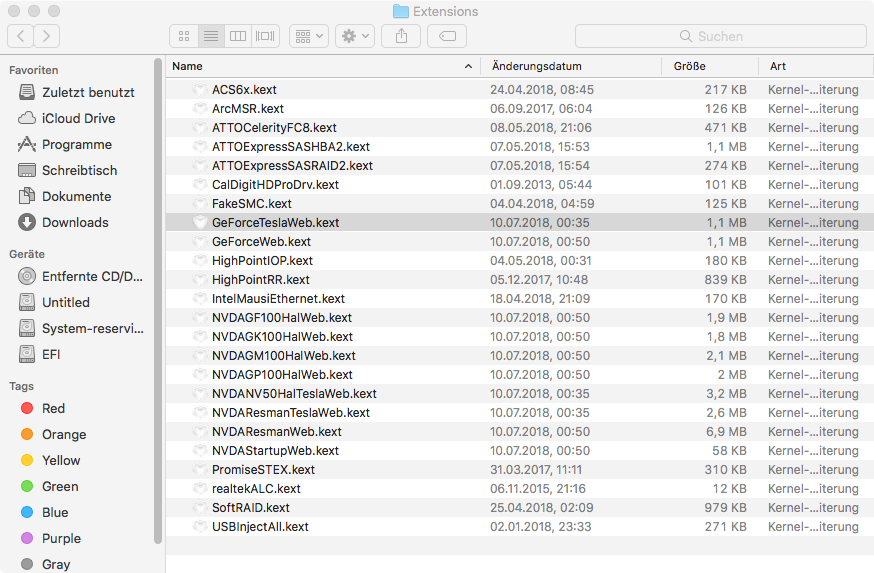Click the Extensions folder title icon
The image size is (874, 573).
(x=401, y=11)
